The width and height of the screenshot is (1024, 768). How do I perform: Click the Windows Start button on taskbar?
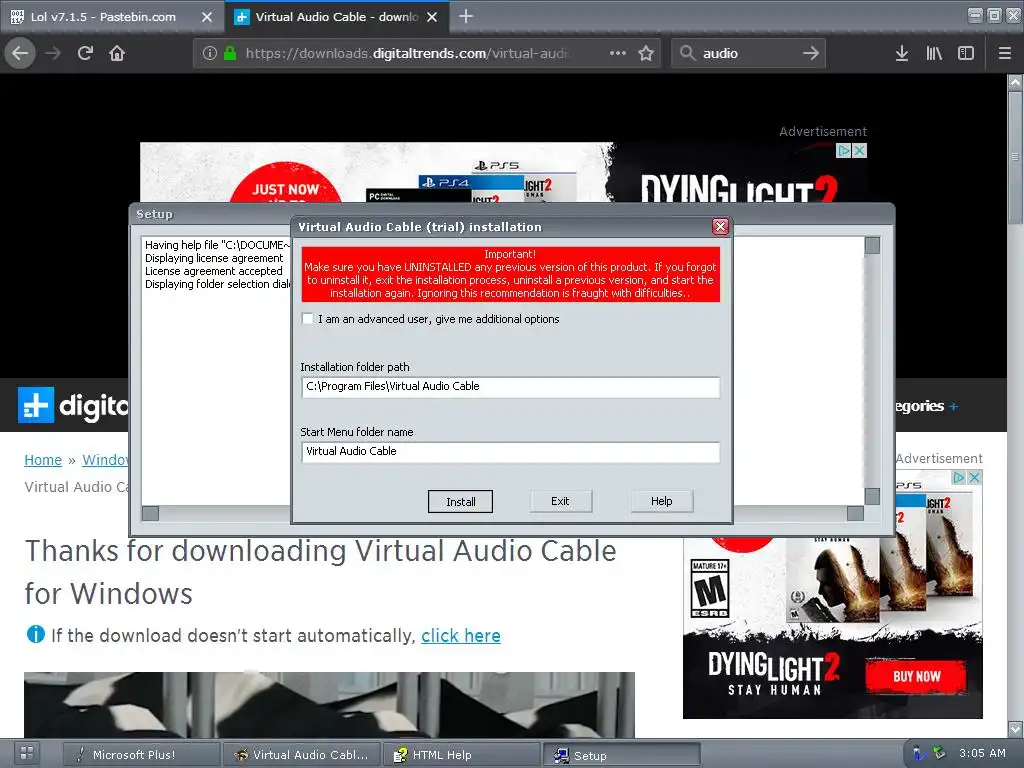(x=27, y=753)
